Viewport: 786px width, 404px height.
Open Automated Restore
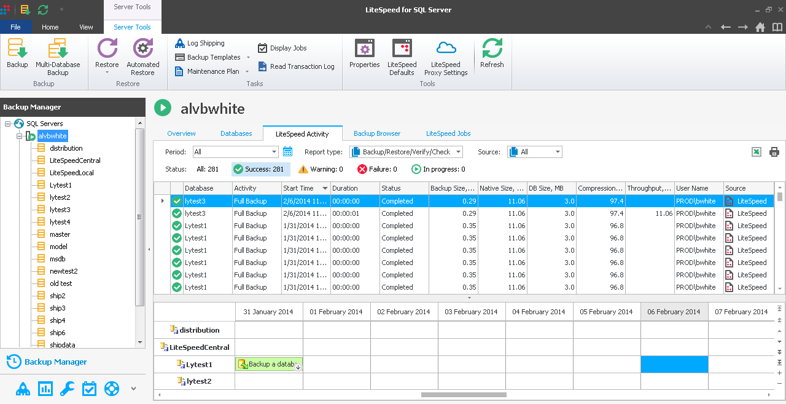[x=143, y=49]
